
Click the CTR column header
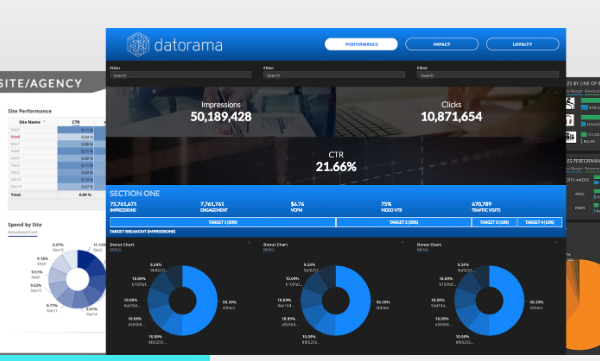pyautogui.click(x=76, y=122)
